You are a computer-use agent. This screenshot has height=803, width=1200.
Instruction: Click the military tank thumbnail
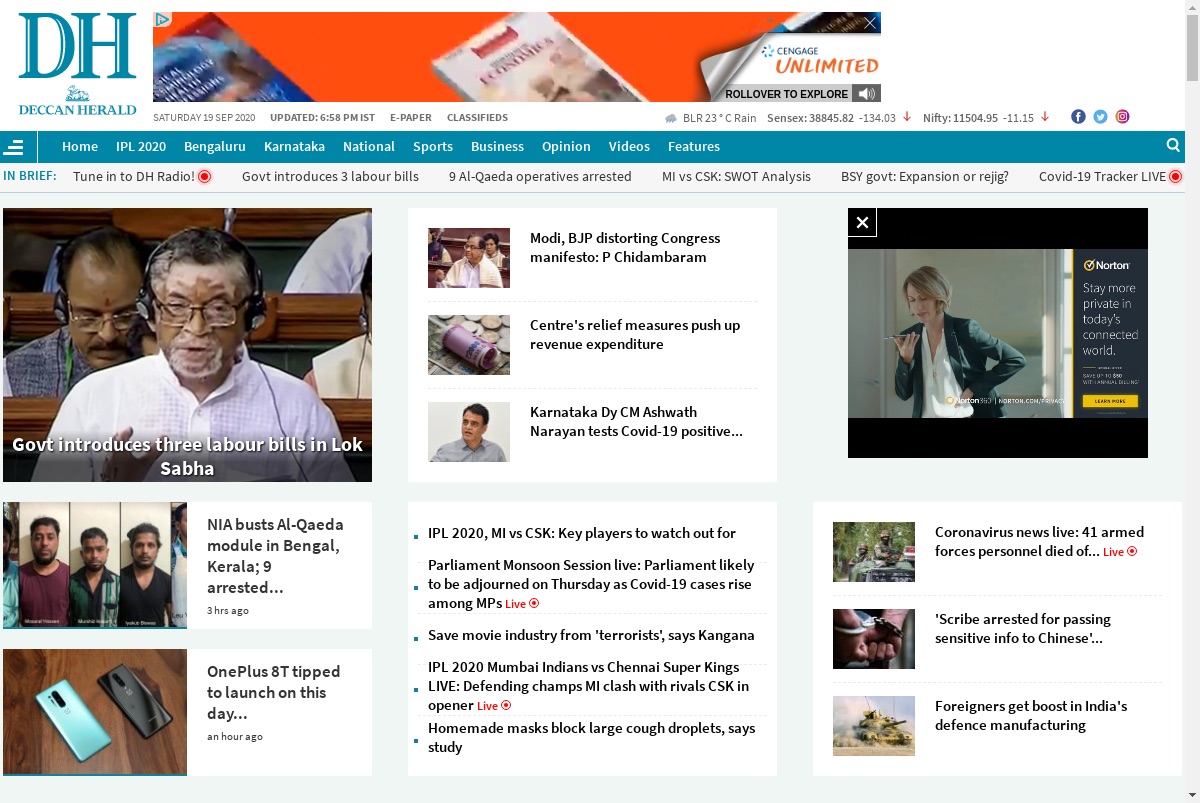coord(874,726)
